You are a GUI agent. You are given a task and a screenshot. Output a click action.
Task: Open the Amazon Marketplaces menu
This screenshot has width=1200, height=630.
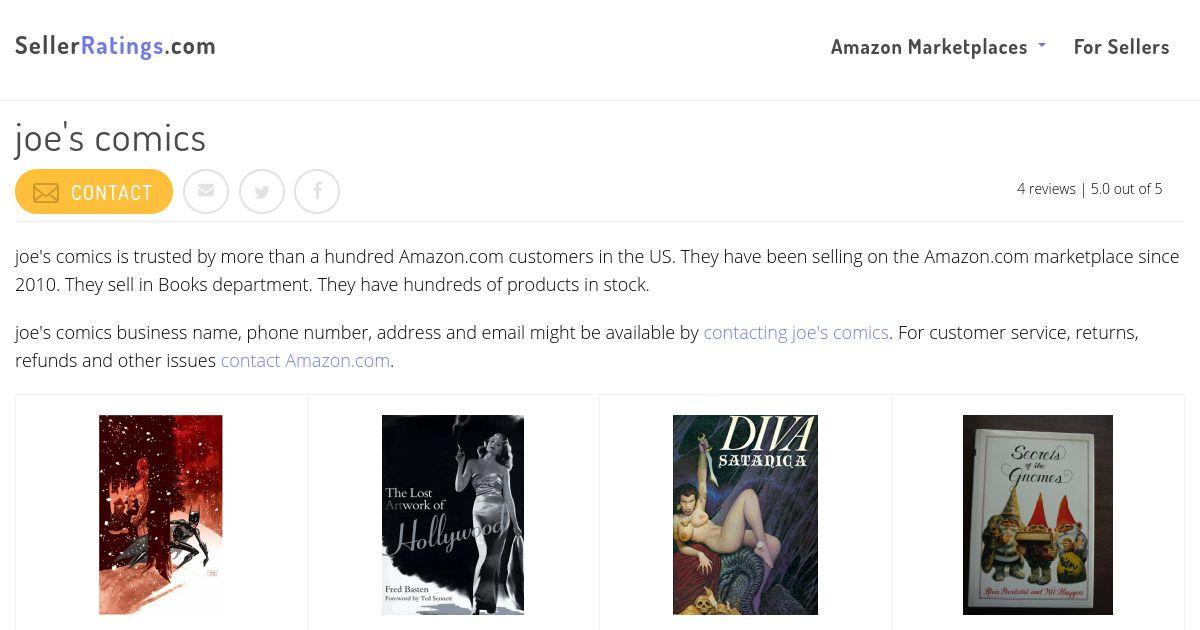tap(929, 47)
